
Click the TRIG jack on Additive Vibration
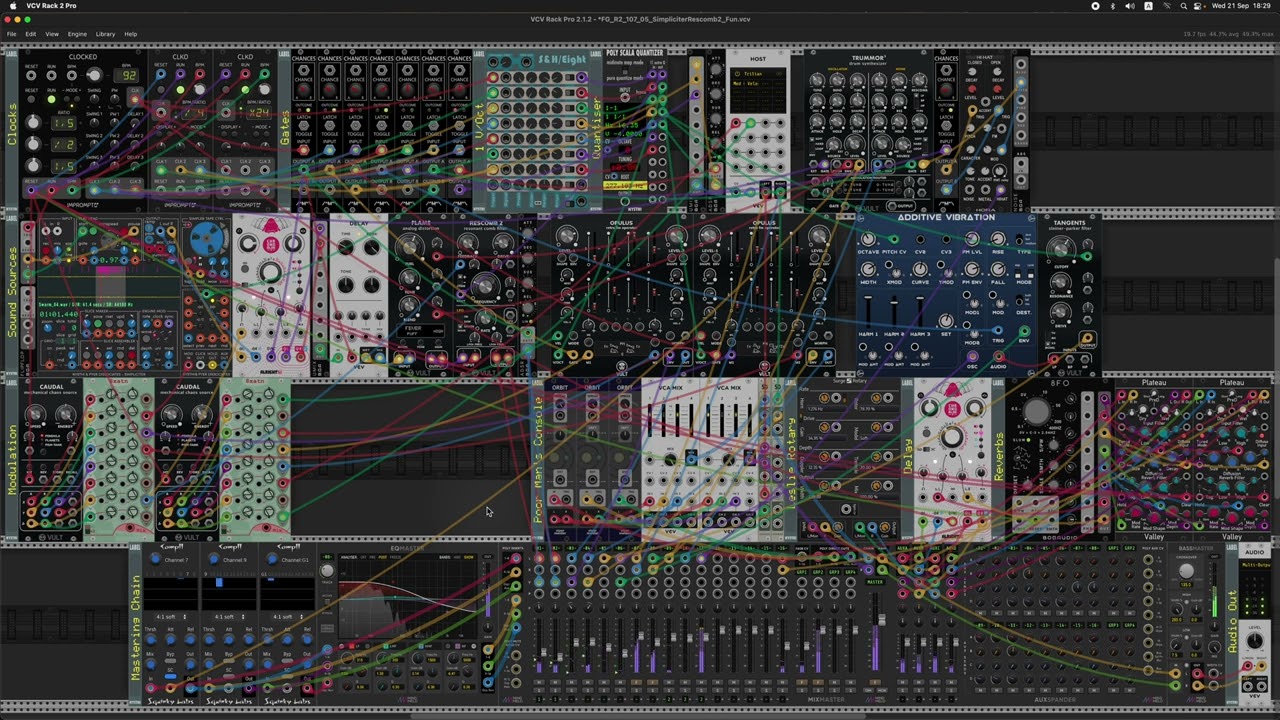[998, 328]
